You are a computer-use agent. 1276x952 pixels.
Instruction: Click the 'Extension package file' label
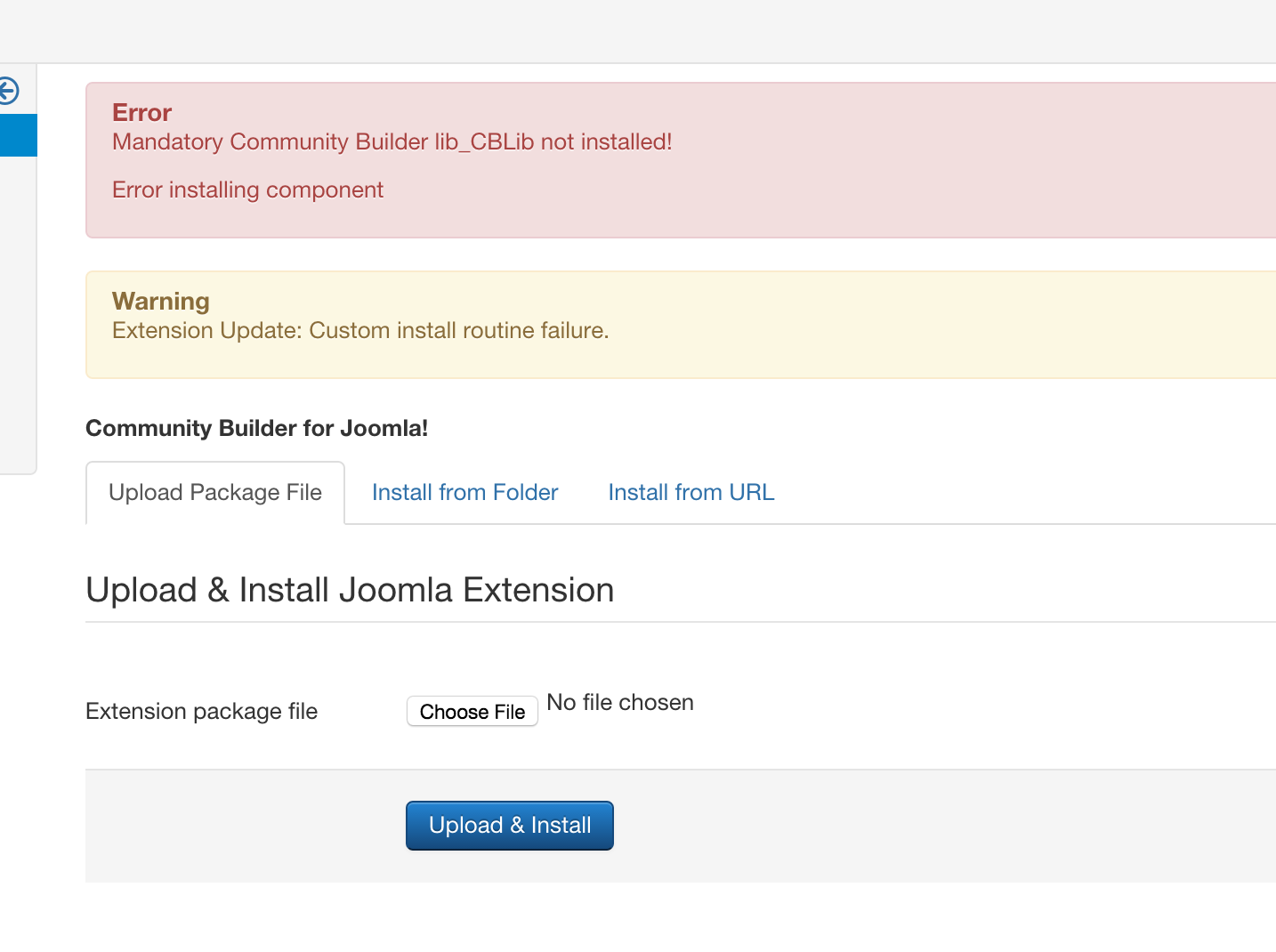pos(201,712)
